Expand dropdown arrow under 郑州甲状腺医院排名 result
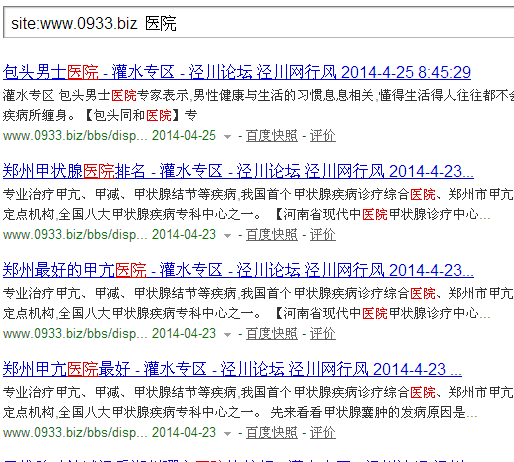 pos(227,236)
